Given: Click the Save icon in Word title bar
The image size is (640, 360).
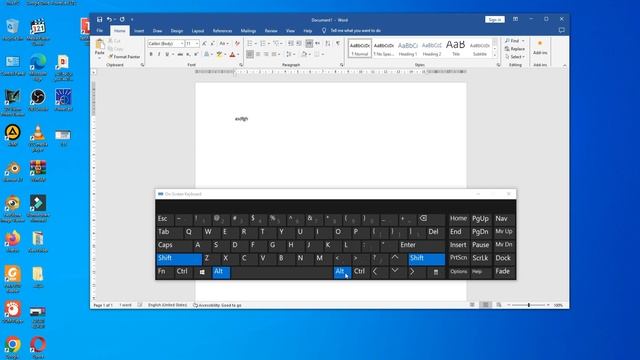Looking at the screenshot, I should pos(99,19).
